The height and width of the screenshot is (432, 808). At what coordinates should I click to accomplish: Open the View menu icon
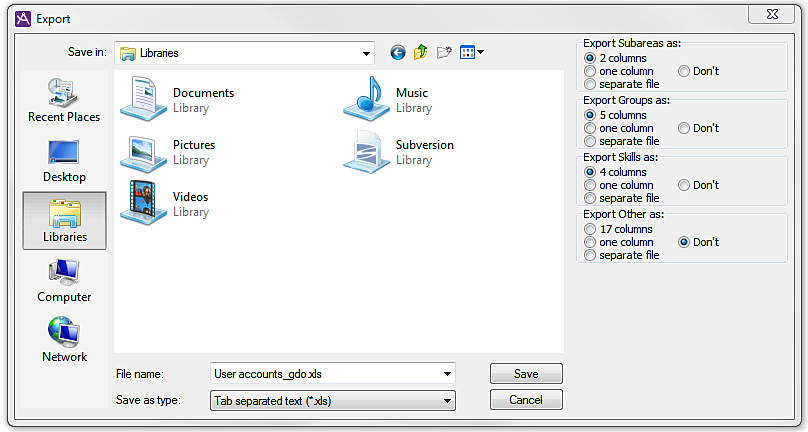pyautogui.click(x=472, y=52)
